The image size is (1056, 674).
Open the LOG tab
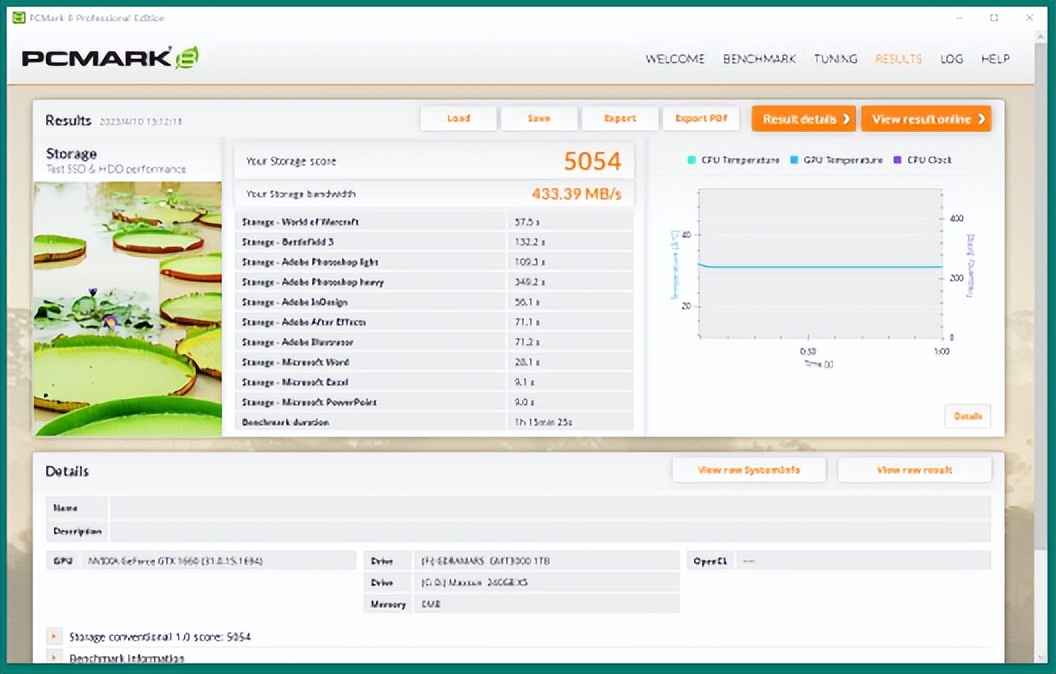coord(951,59)
